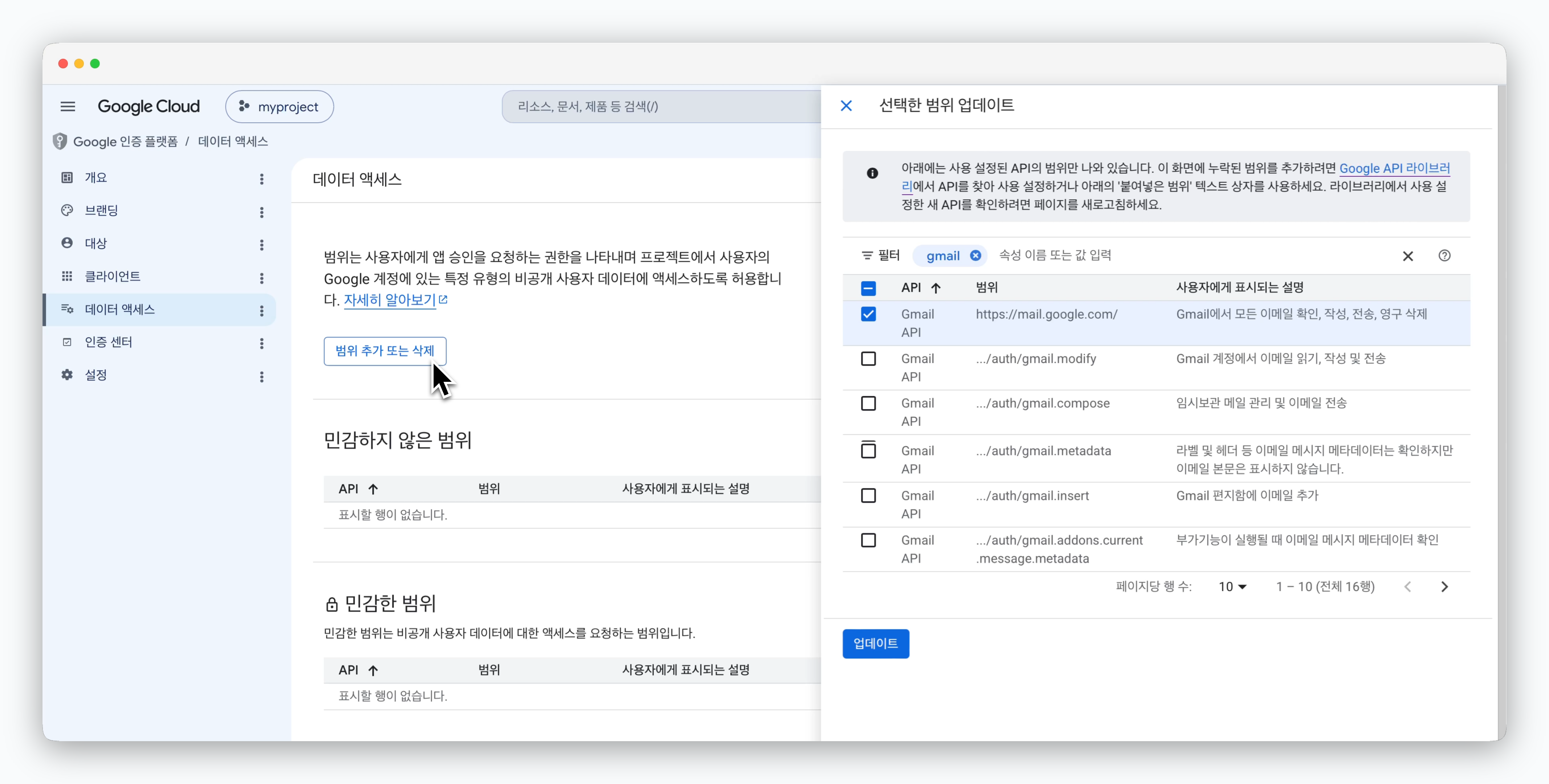Uncheck the https://mail.google.com/ scope
Viewport: 1549px width, 784px height.
click(x=868, y=314)
